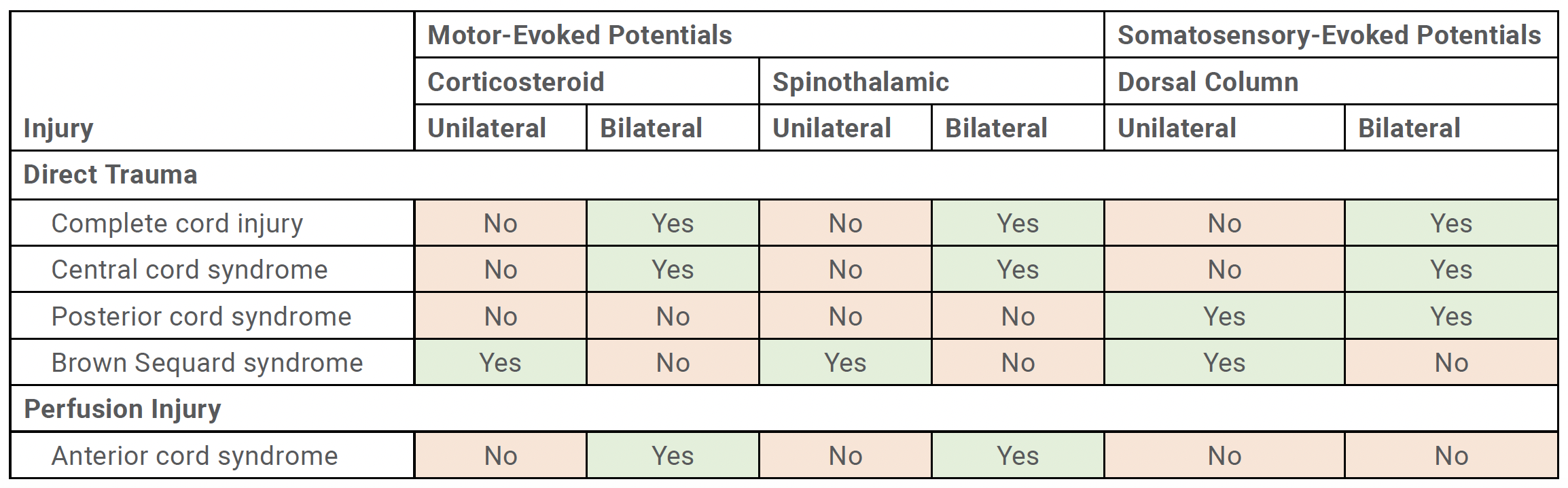Click the Perfusion Injury section row

pyautogui.click(x=784, y=409)
